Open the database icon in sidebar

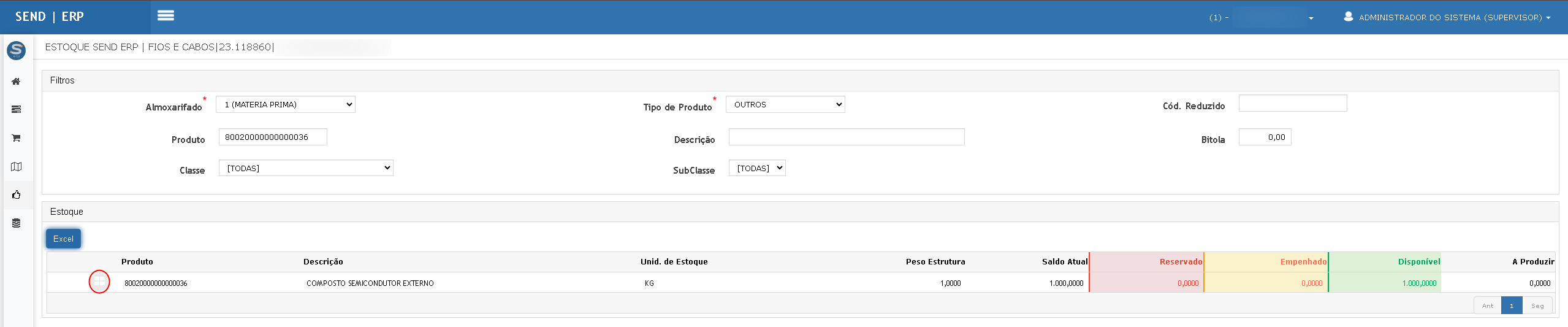click(x=17, y=223)
